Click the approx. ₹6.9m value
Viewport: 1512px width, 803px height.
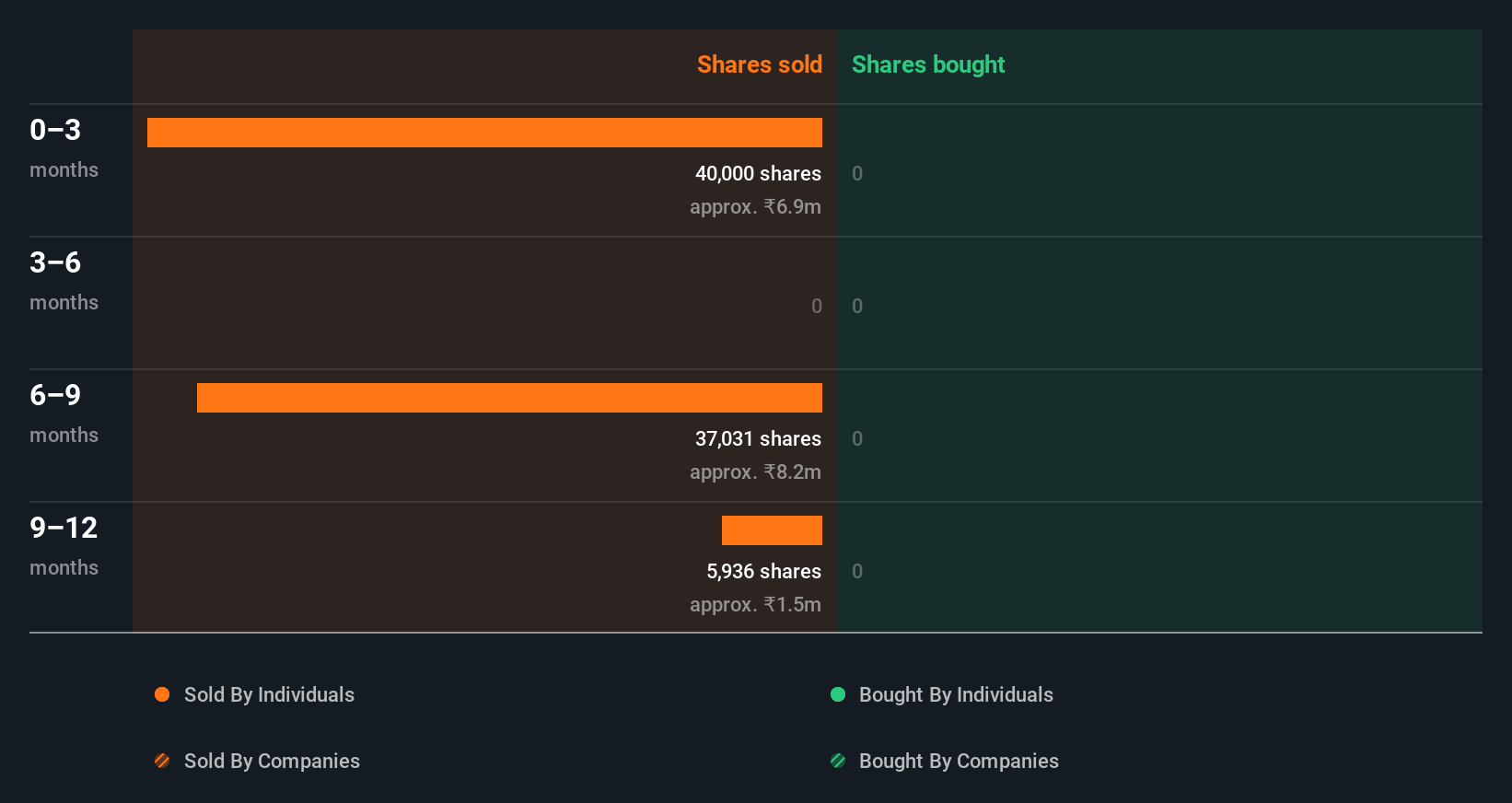(x=755, y=206)
